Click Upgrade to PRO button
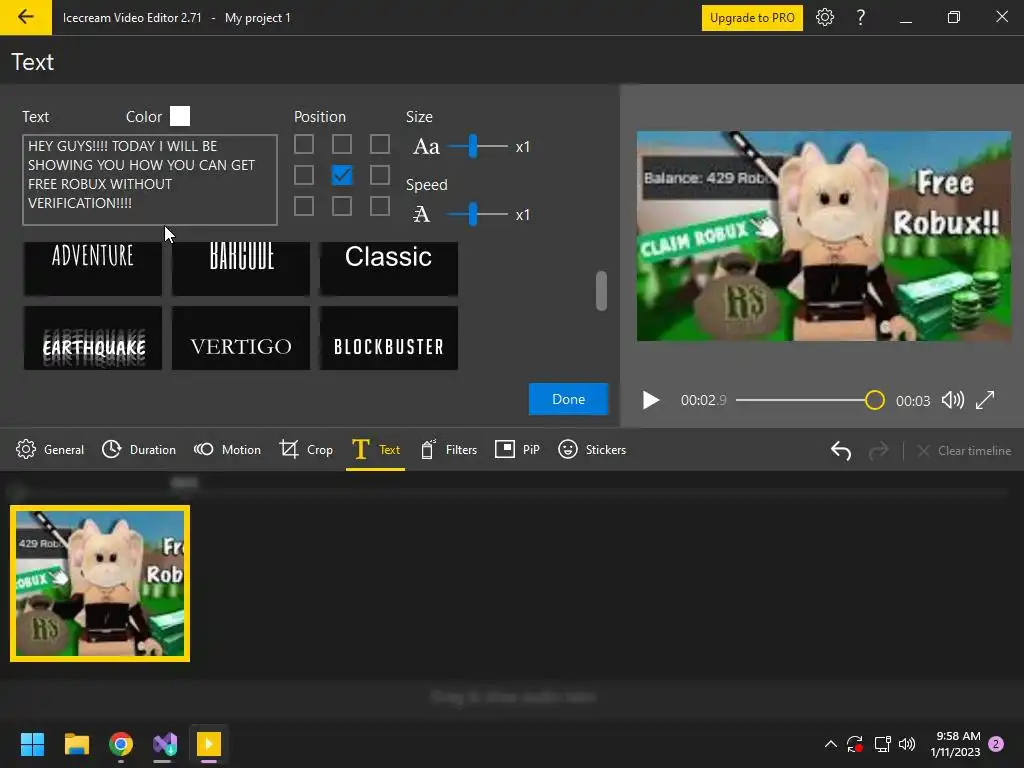This screenshot has width=1024, height=768. pos(752,18)
